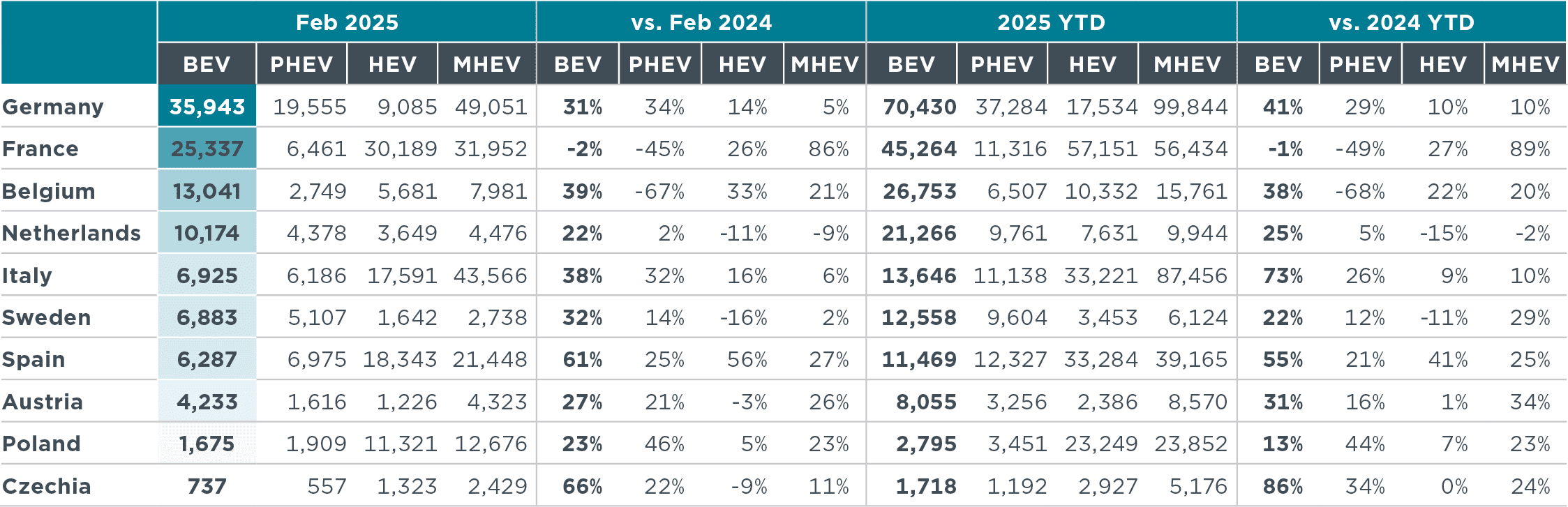Image resolution: width=1568 pixels, height=507 pixels.
Task: Click Sweden's 5,107 PHEV value
Action: (317, 317)
